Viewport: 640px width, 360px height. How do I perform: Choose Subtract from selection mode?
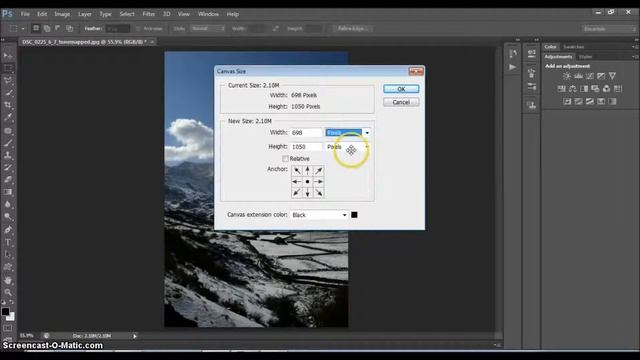58,28
